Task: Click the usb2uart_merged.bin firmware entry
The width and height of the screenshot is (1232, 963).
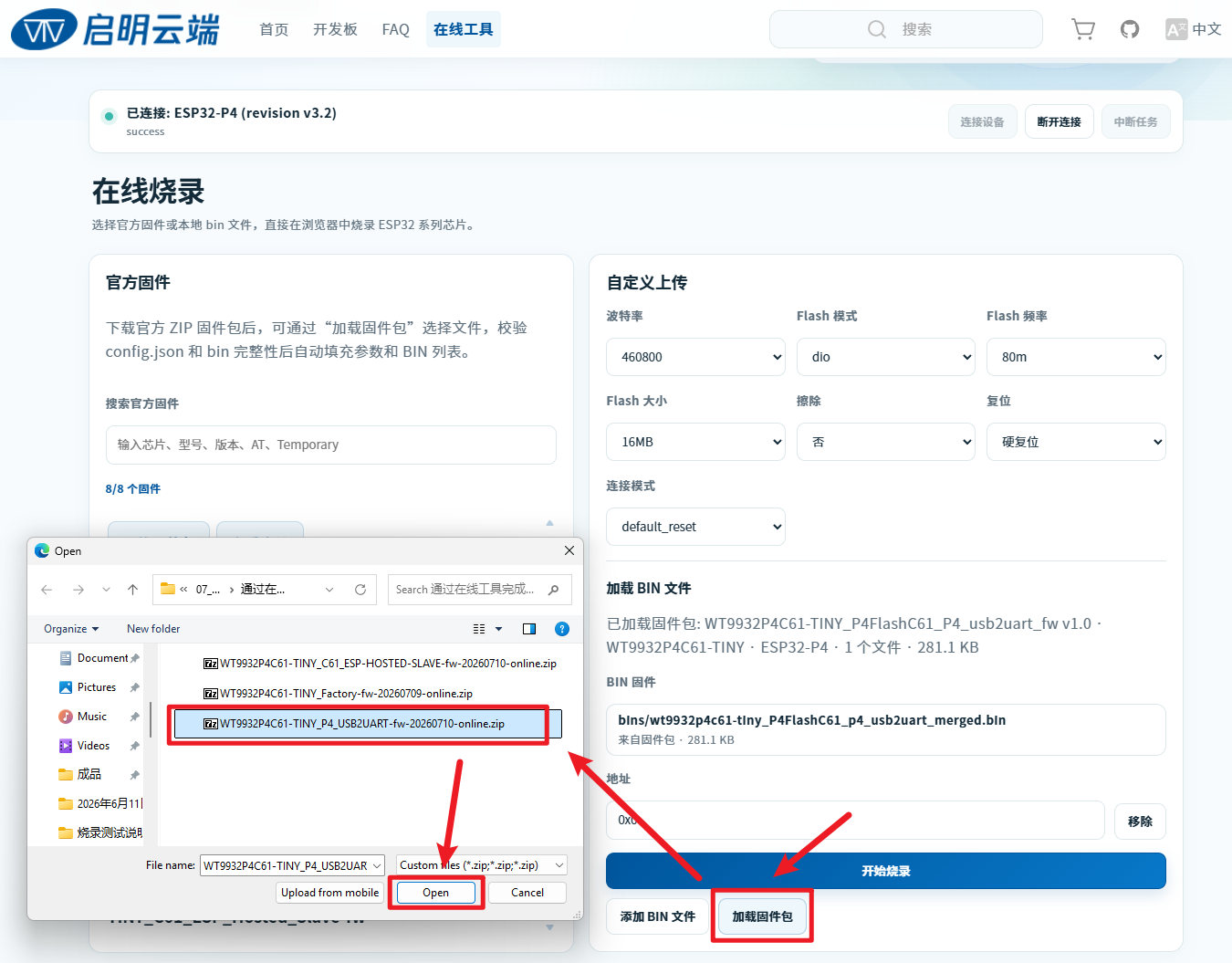Action: [886, 729]
